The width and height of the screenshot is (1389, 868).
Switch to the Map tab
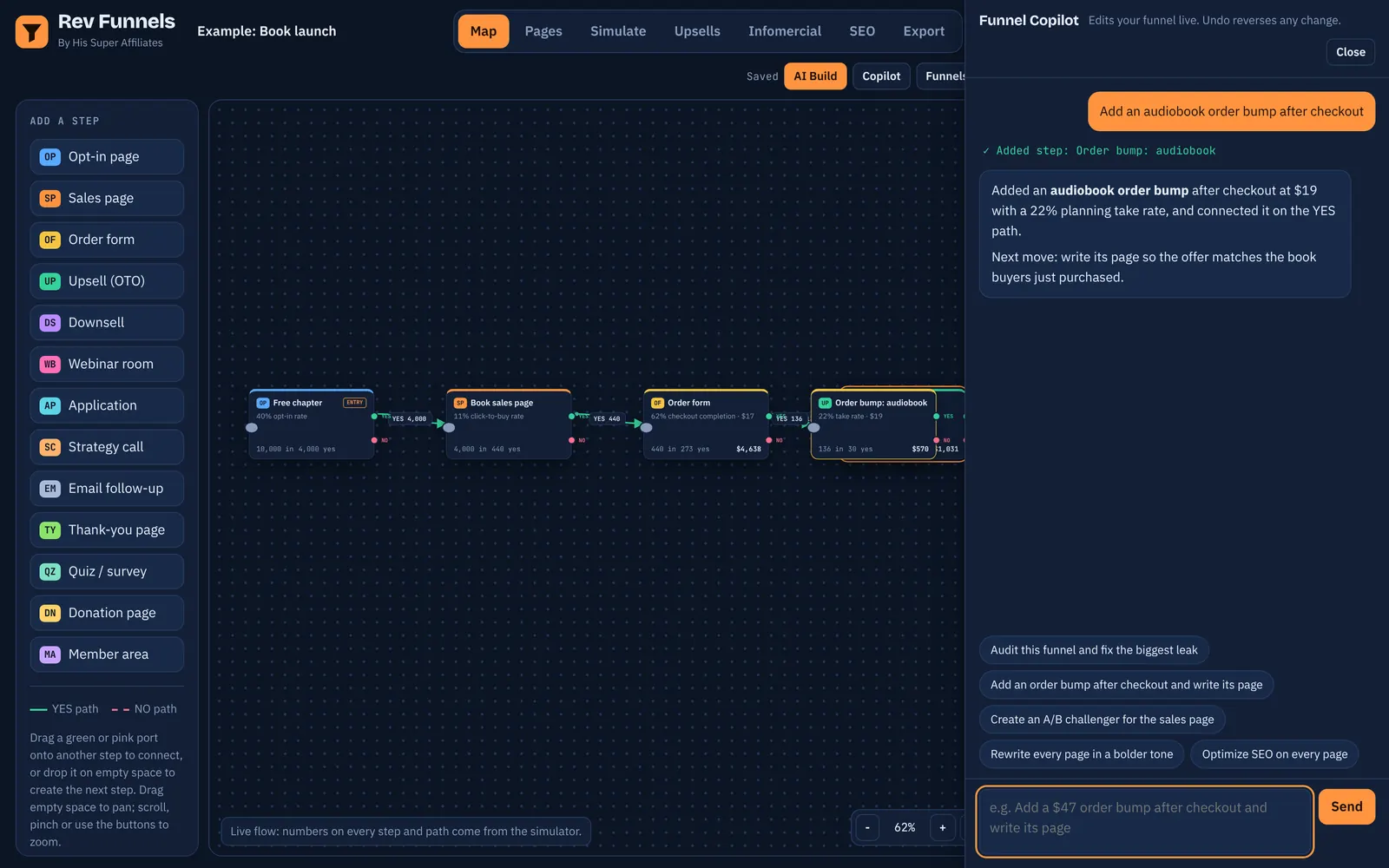(x=484, y=31)
